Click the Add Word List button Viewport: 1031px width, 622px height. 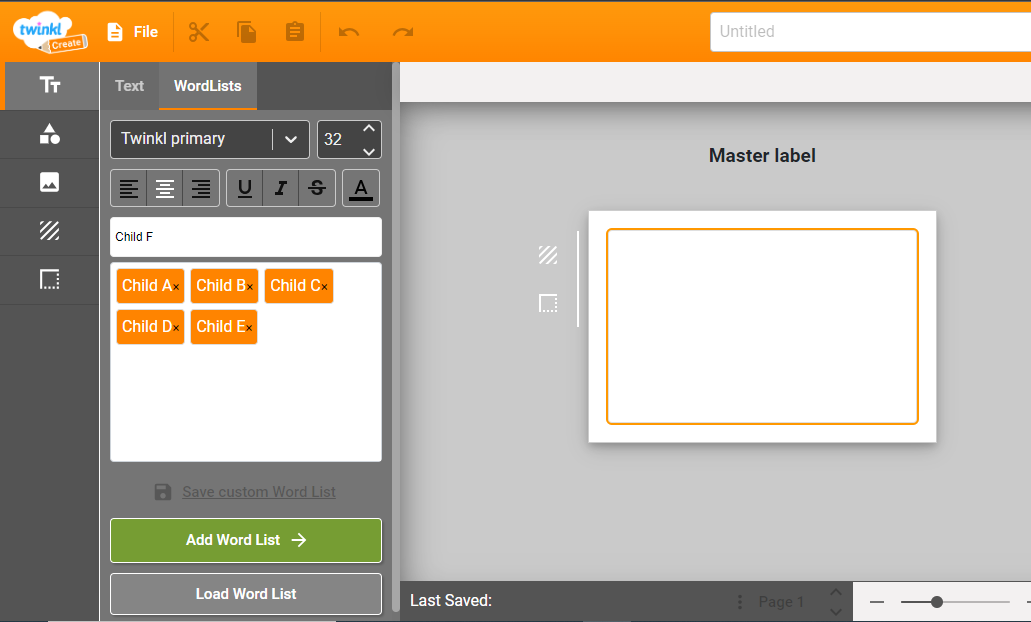(x=246, y=540)
